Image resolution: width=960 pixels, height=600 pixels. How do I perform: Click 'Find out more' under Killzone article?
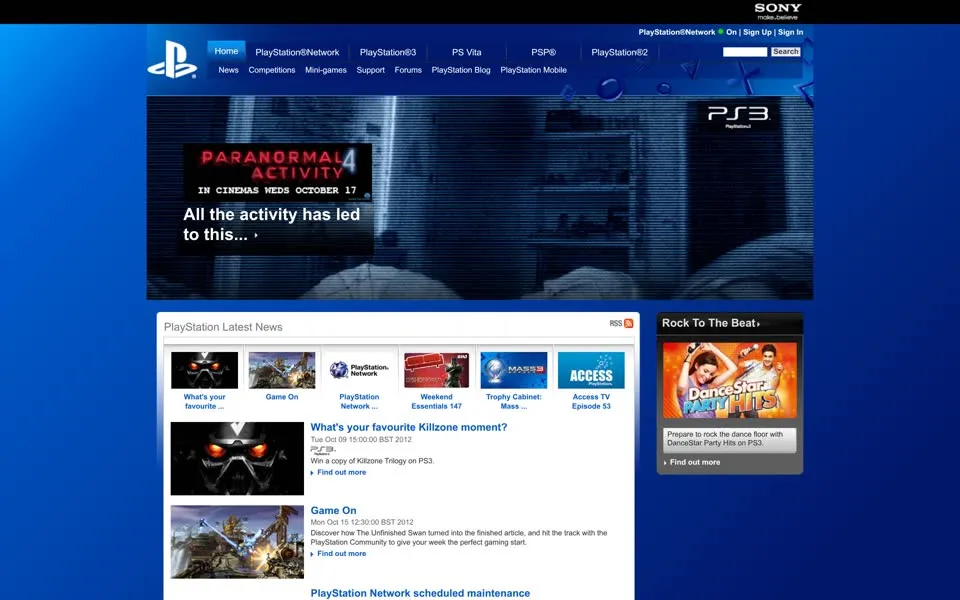(x=341, y=472)
